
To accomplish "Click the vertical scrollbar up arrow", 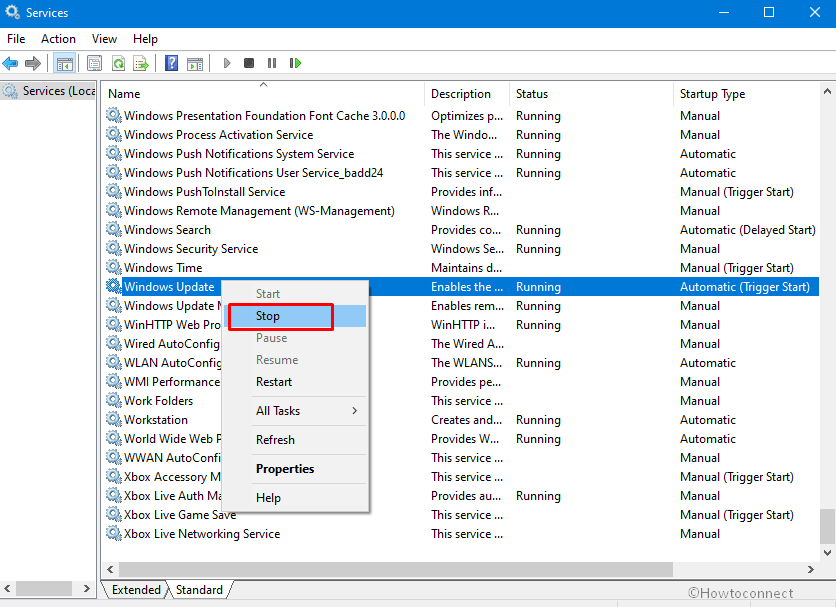I will pyautogui.click(x=827, y=91).
